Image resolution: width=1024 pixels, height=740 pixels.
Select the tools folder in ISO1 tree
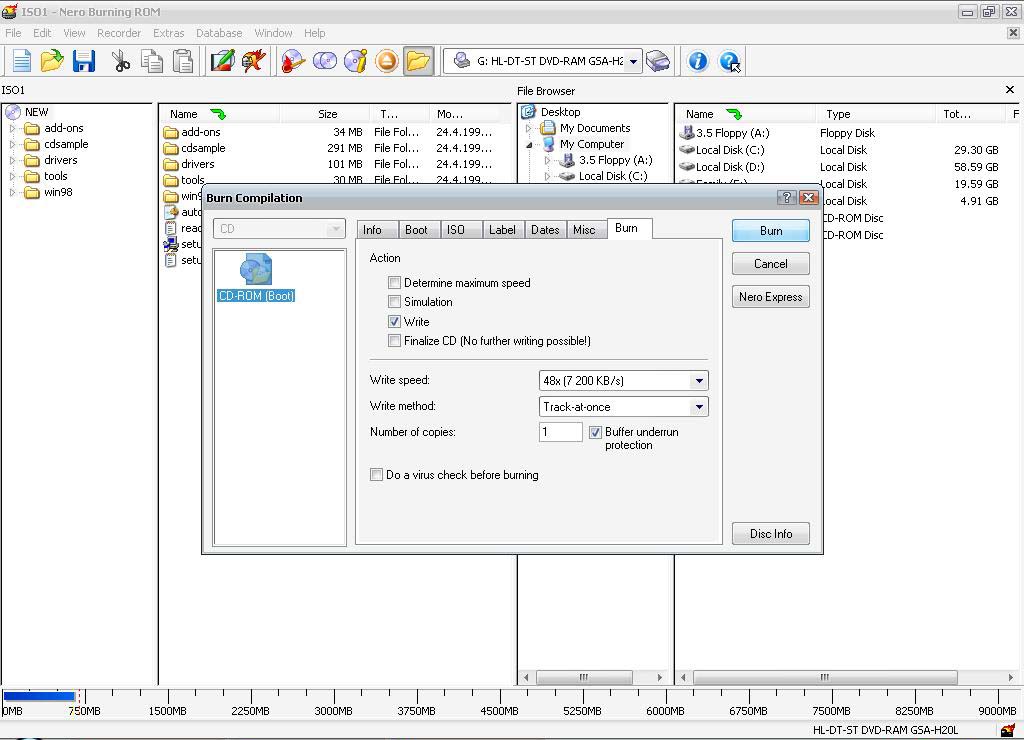coord(56,176)
